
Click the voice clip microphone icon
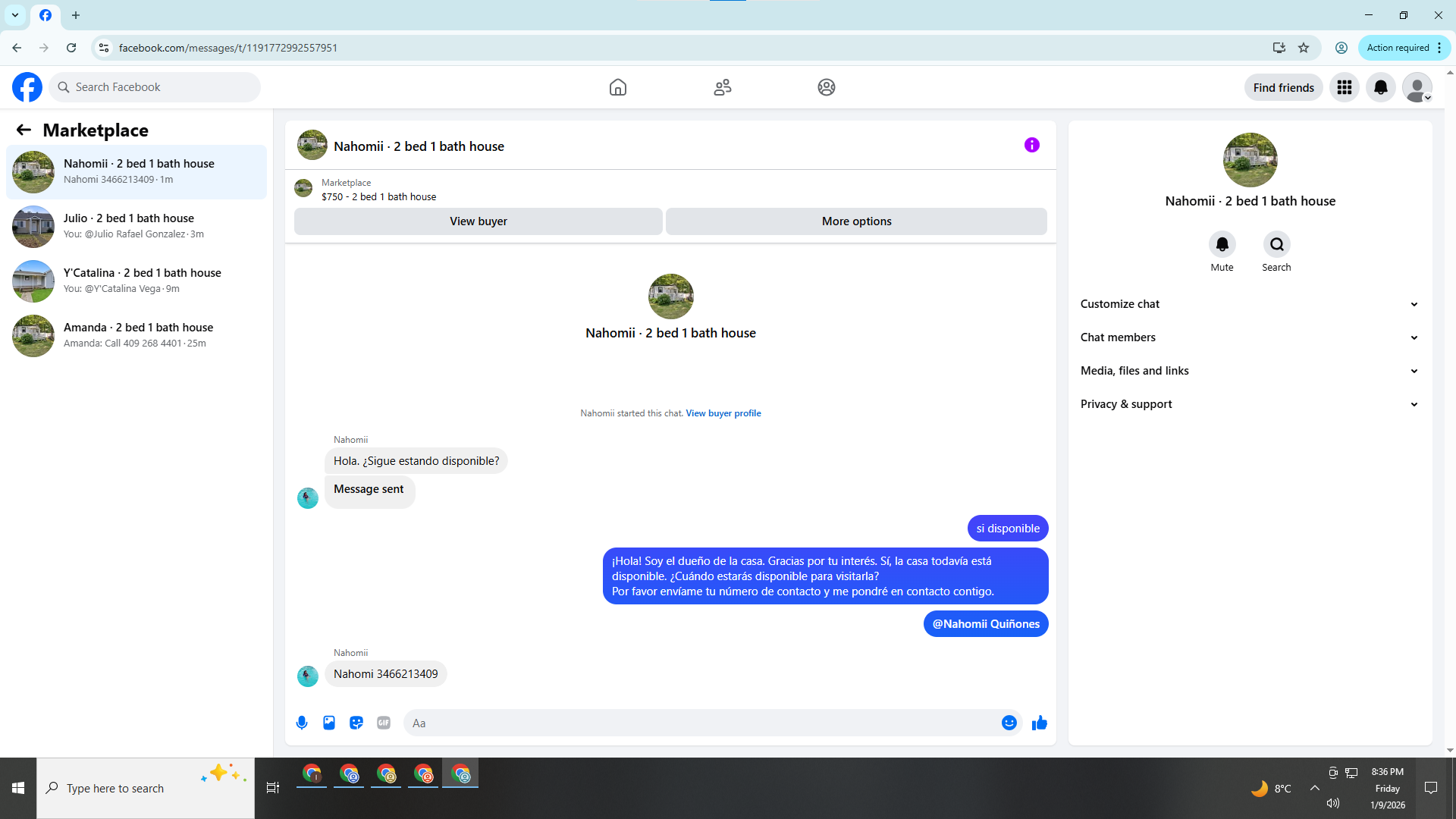pyautogui.click(x=302, y=723)
